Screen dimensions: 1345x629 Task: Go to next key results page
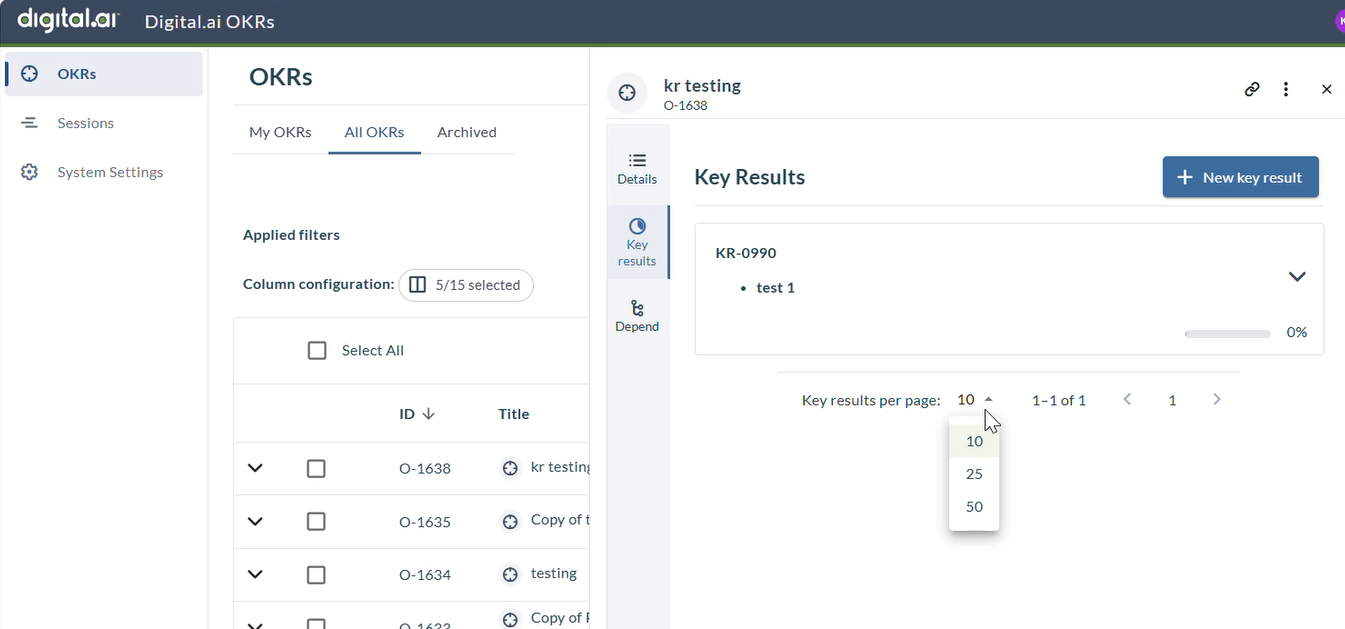tap(1216, 399)
